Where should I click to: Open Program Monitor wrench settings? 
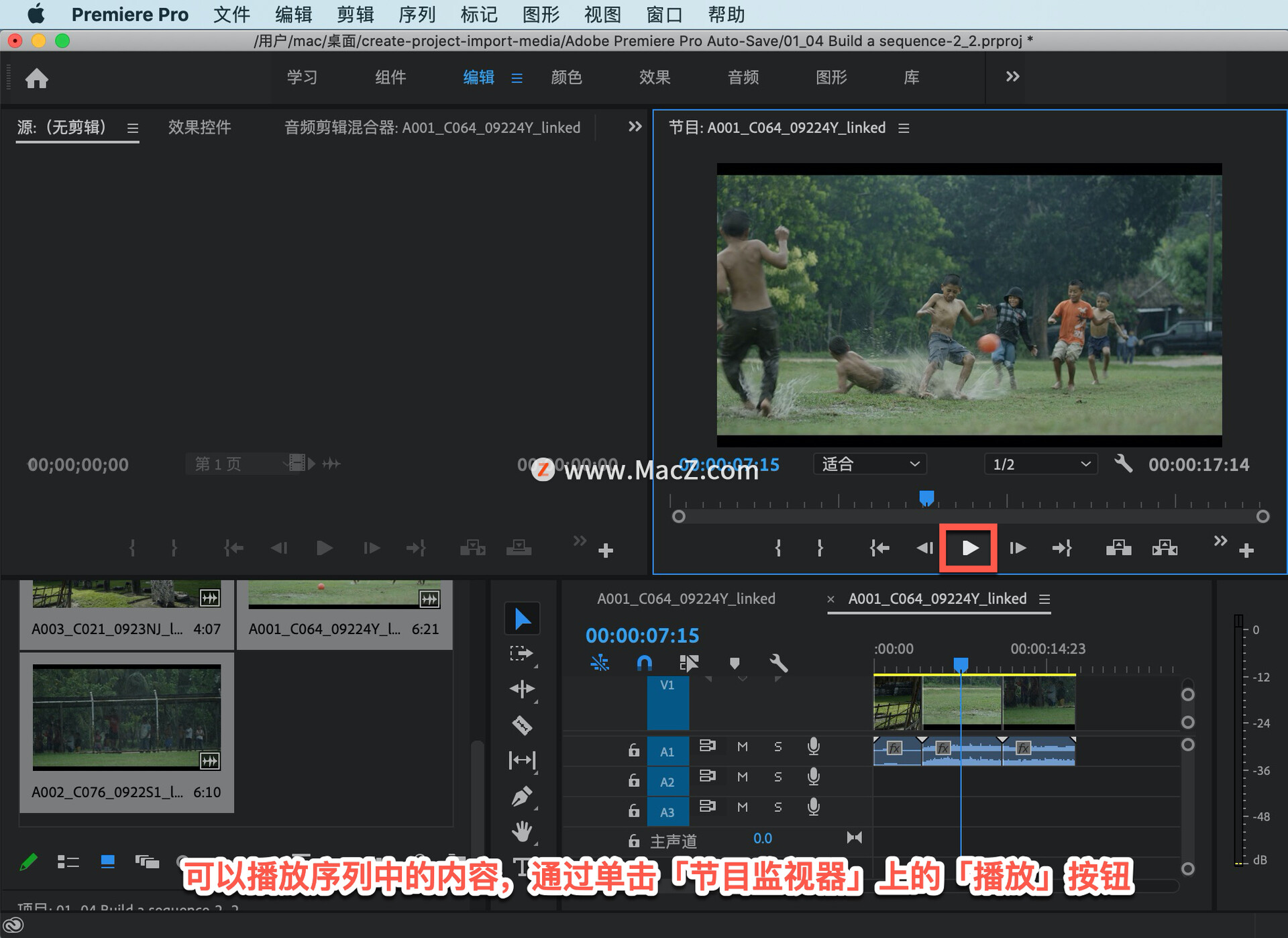click(1123, 464)
